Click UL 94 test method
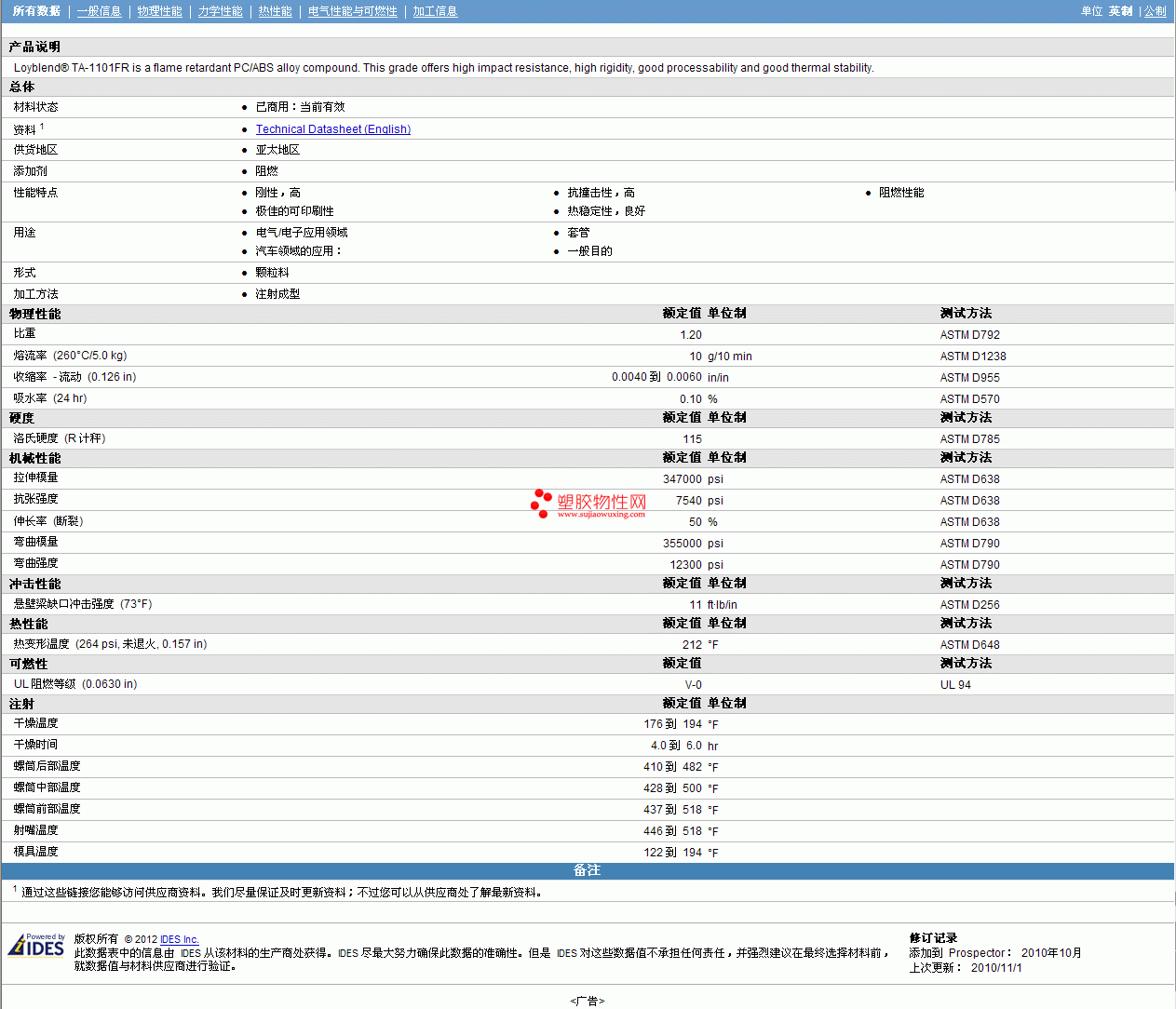This screenshot has width=1176, height=1009. [x=955, y=685]
